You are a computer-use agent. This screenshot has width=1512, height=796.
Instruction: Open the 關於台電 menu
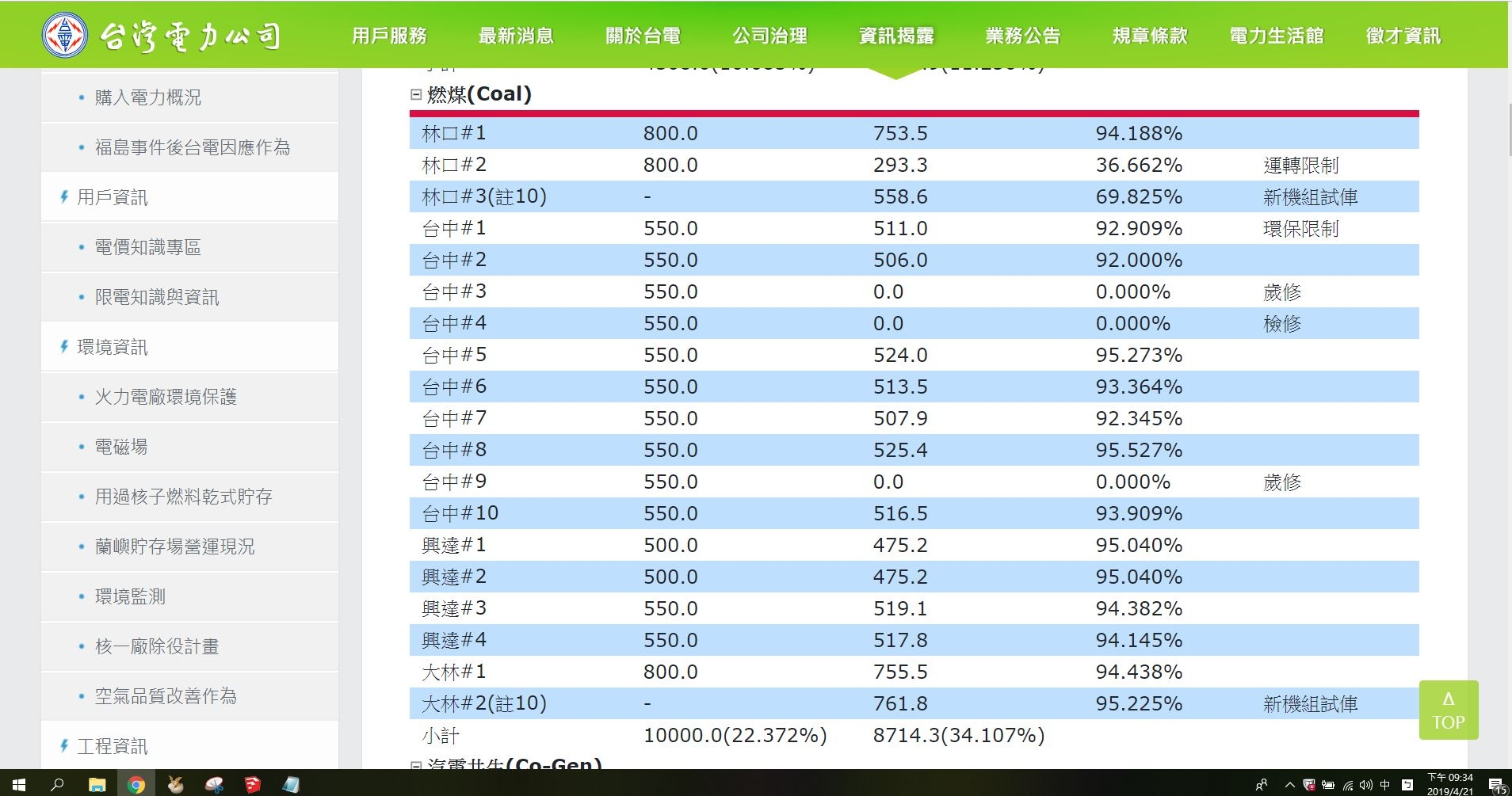tap(643, 36)
